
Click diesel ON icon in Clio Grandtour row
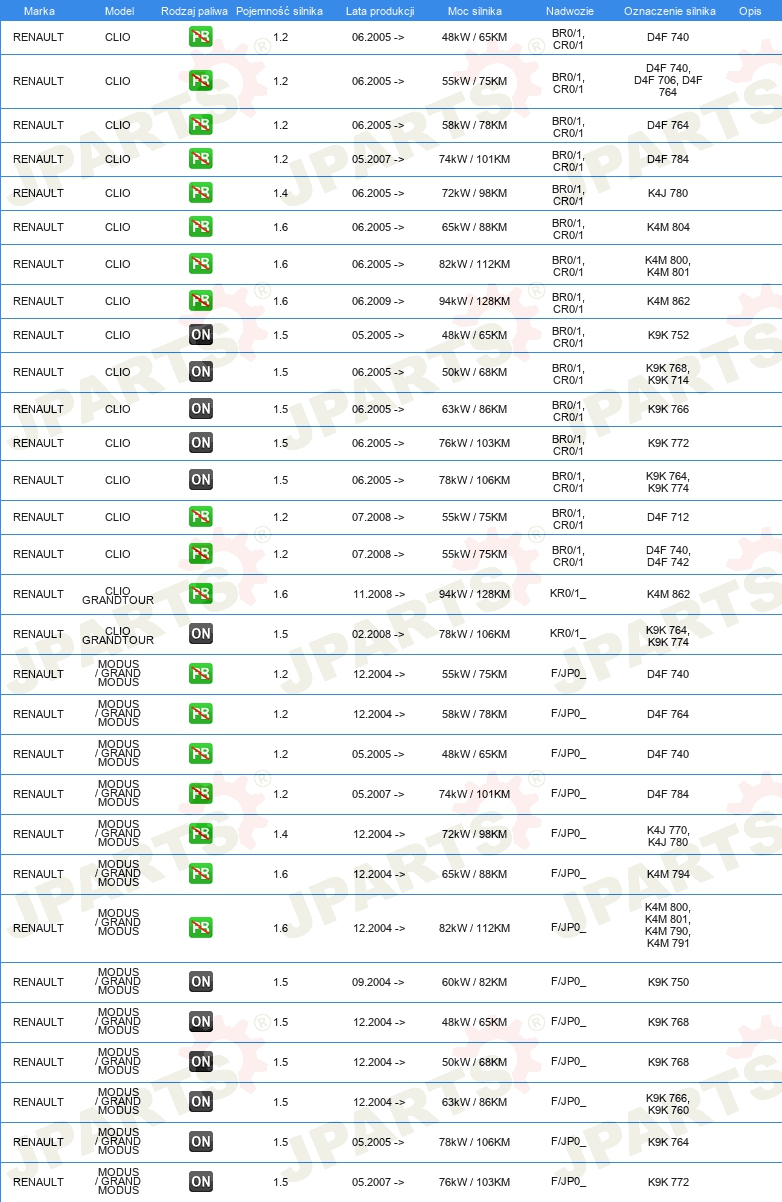click(201, 634)
